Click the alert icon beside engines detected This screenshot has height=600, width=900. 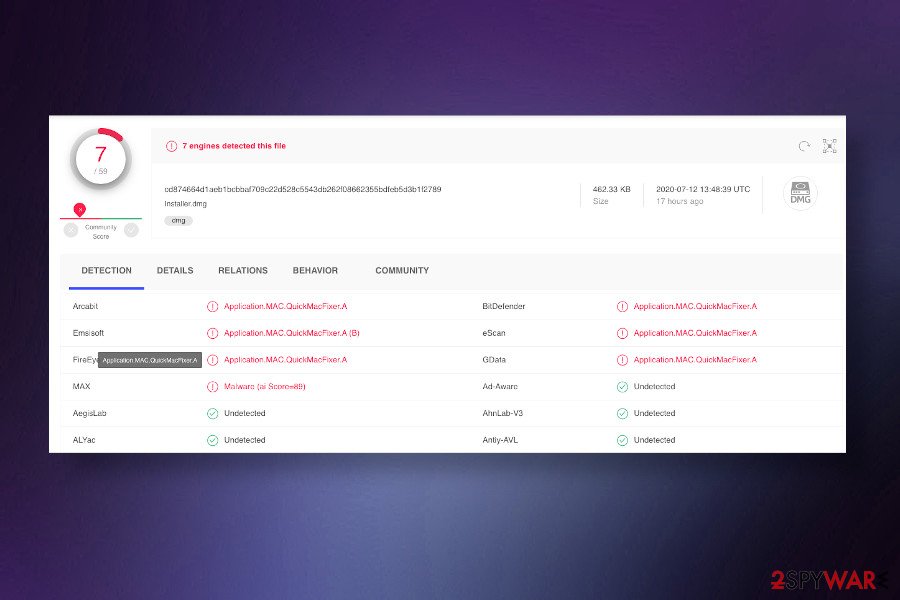tap(171, 146)
